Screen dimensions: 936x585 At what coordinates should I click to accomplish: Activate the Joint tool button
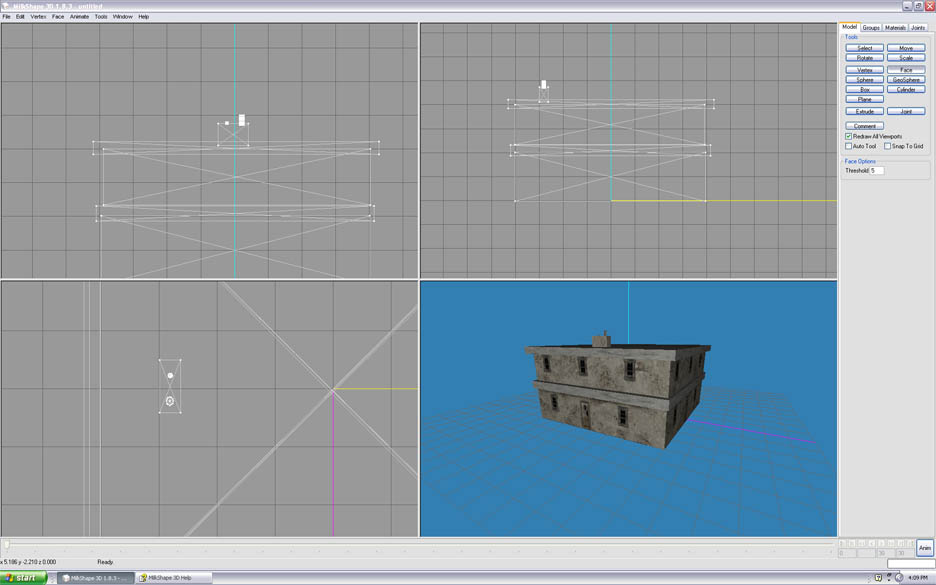point(906,112)
